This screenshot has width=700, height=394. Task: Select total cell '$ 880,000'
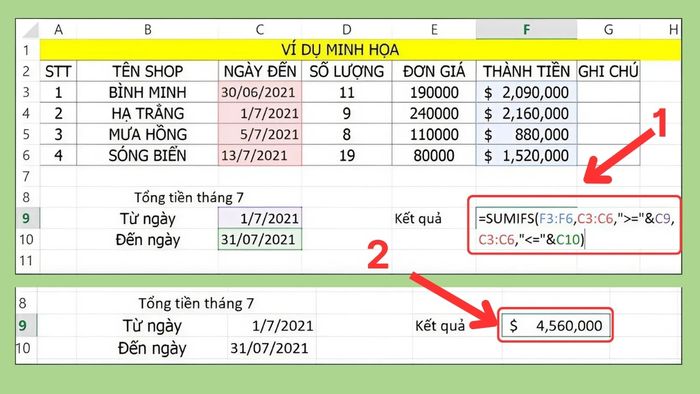tap(526, 134)
